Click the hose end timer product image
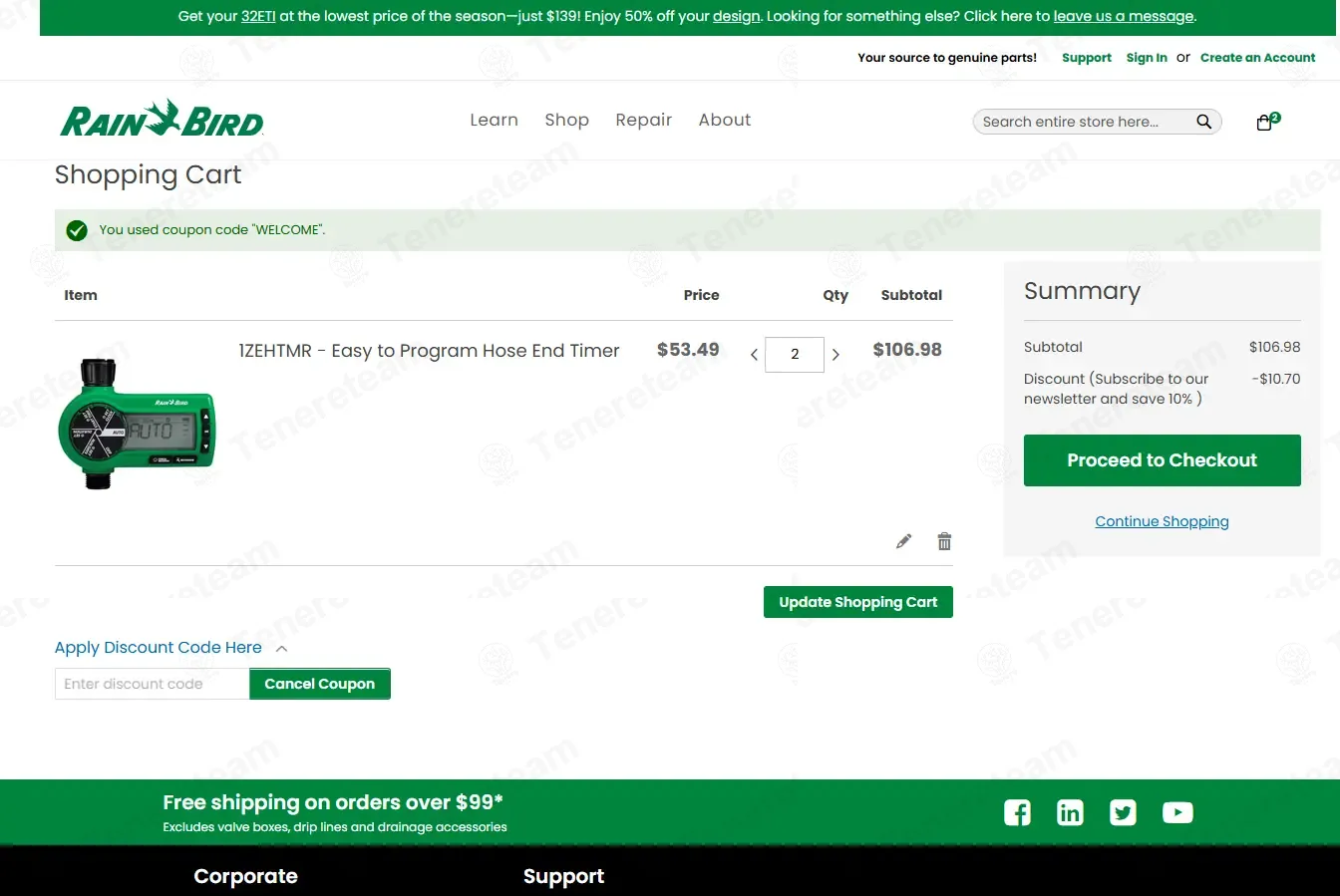Image resolution: width=1340 pixels, height=896 pixels. [x=137, y=425]
